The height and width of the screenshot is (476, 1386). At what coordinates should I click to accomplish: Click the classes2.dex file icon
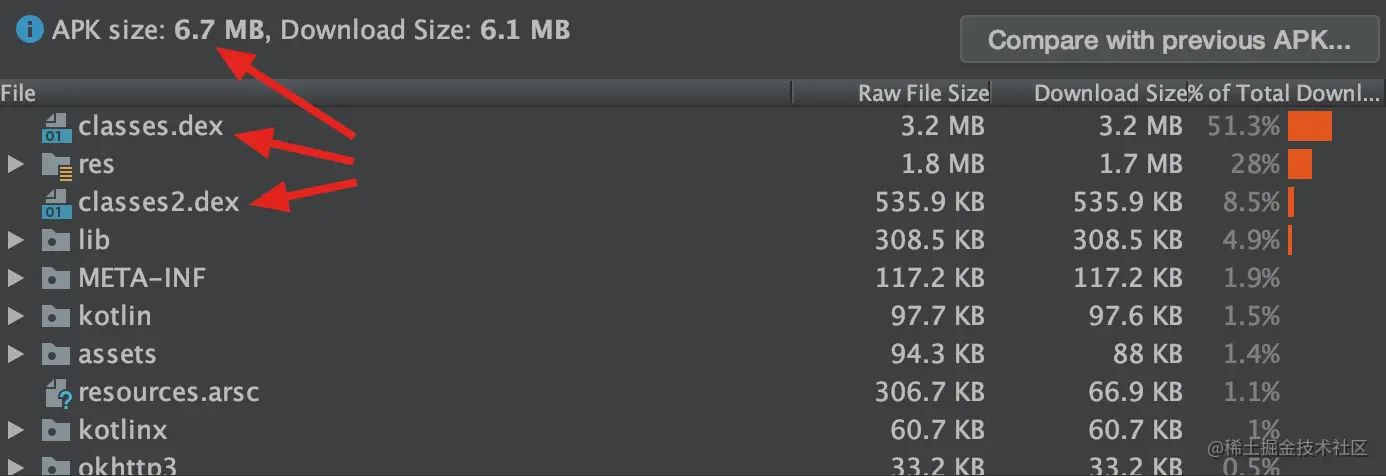tap(56, 203)
